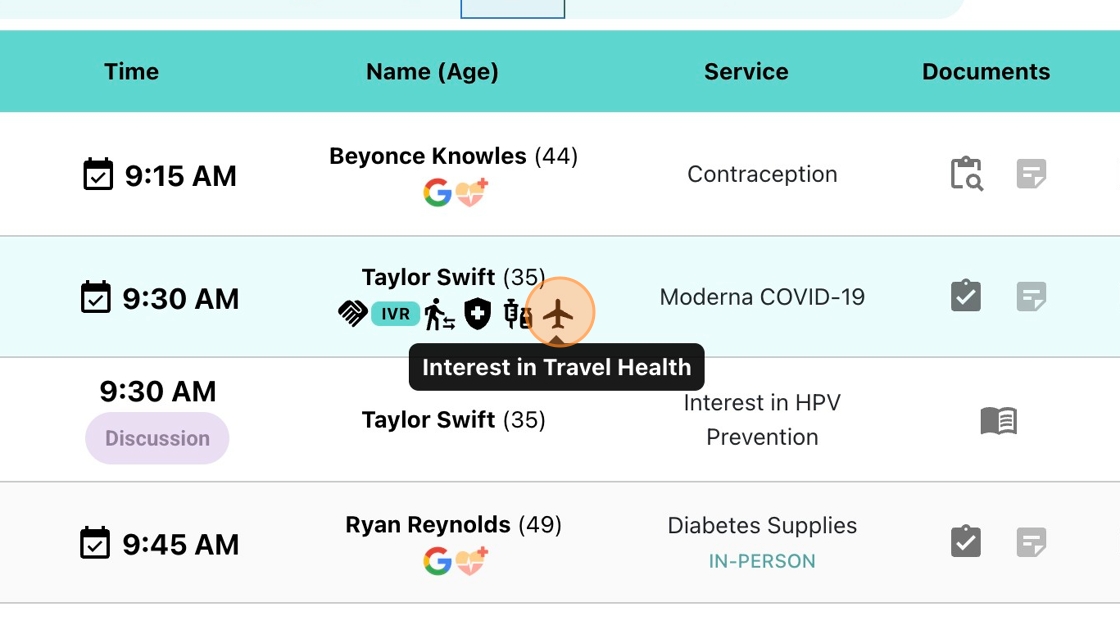Viewport: 1120px width, 625px height.
Task: Click the 9:15 AM calendar check icon
Action: coord(98,175)
